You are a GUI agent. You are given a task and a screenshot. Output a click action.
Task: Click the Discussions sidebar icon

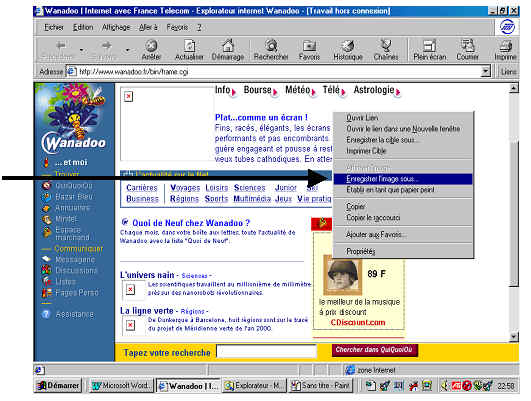coord(46,270)
